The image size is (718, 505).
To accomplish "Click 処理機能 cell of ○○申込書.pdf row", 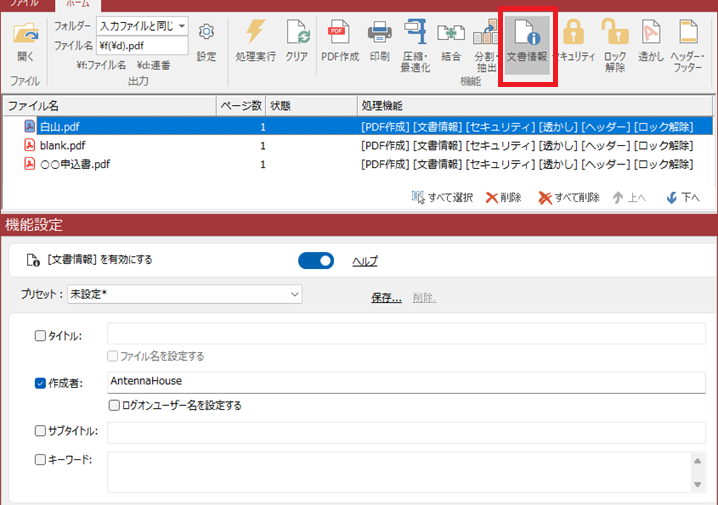I will tap(527, 163).
